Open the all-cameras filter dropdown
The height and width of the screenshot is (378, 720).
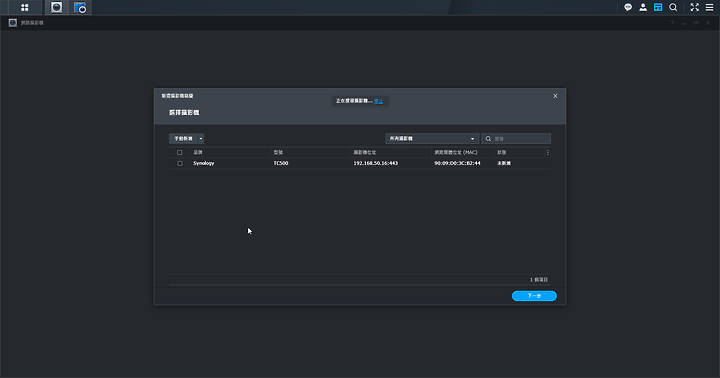click(432, 139)
